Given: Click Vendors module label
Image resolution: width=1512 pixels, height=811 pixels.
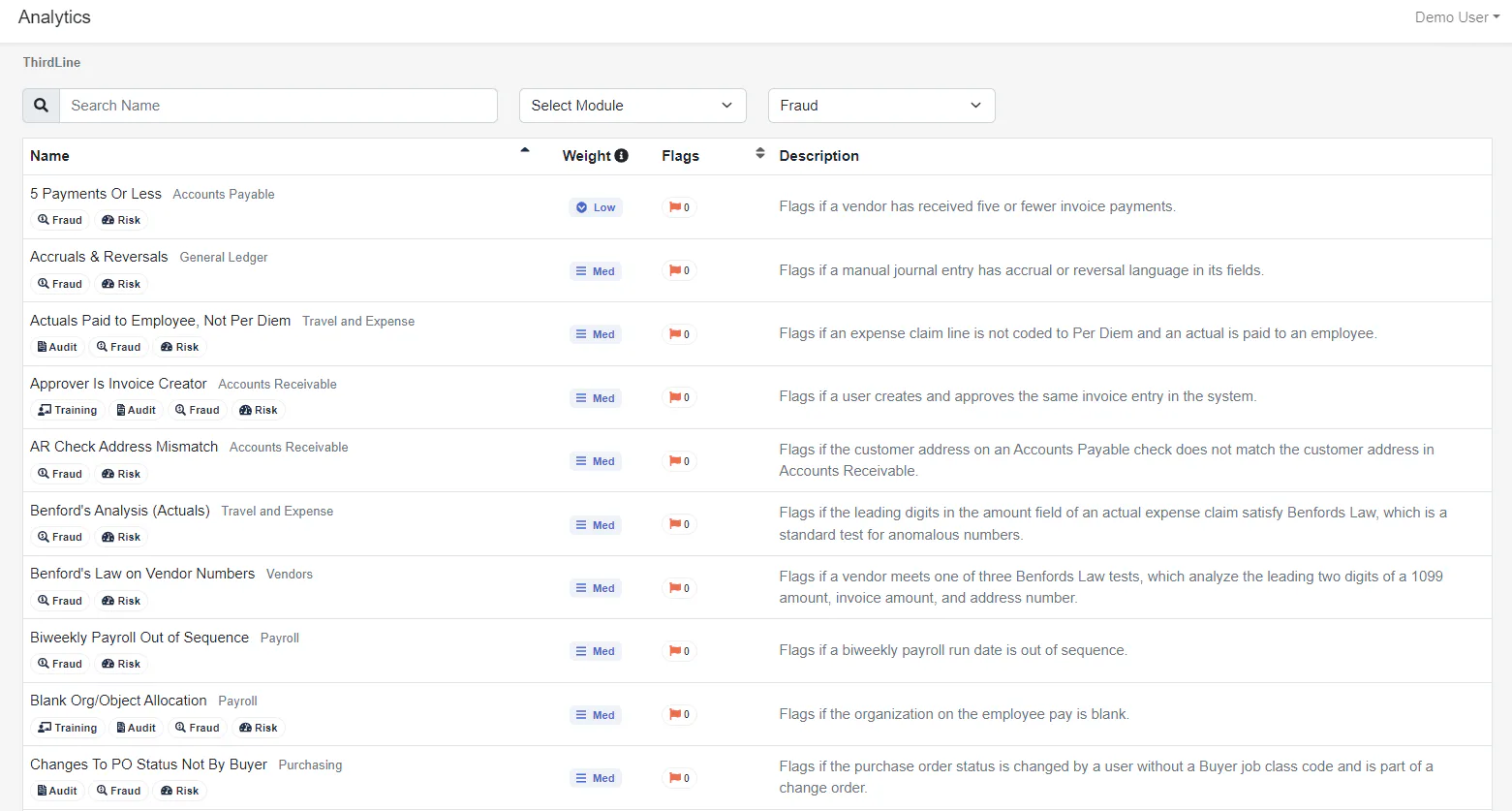Looking at the screenshot, I should tap(290, 574).
